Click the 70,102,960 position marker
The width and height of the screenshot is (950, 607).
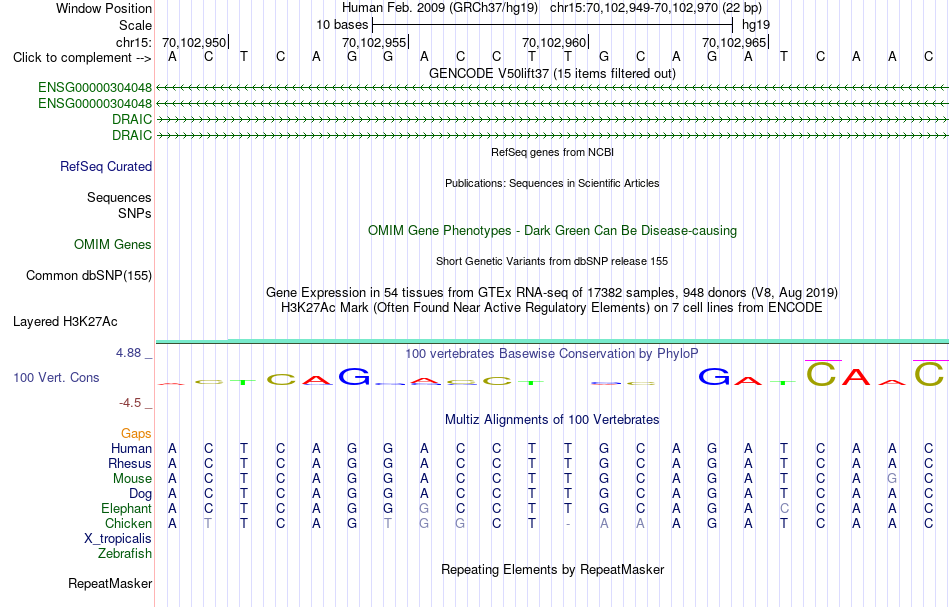point(554,43)
